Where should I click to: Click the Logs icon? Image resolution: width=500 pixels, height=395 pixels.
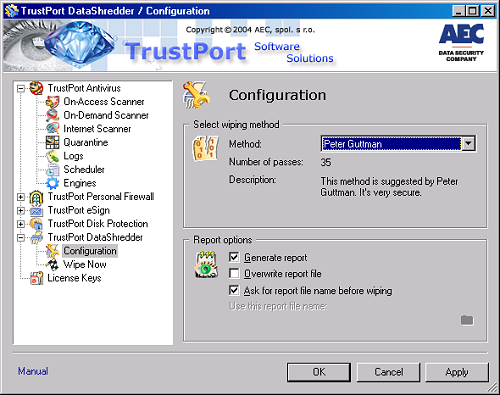click(x=52, y=156)
